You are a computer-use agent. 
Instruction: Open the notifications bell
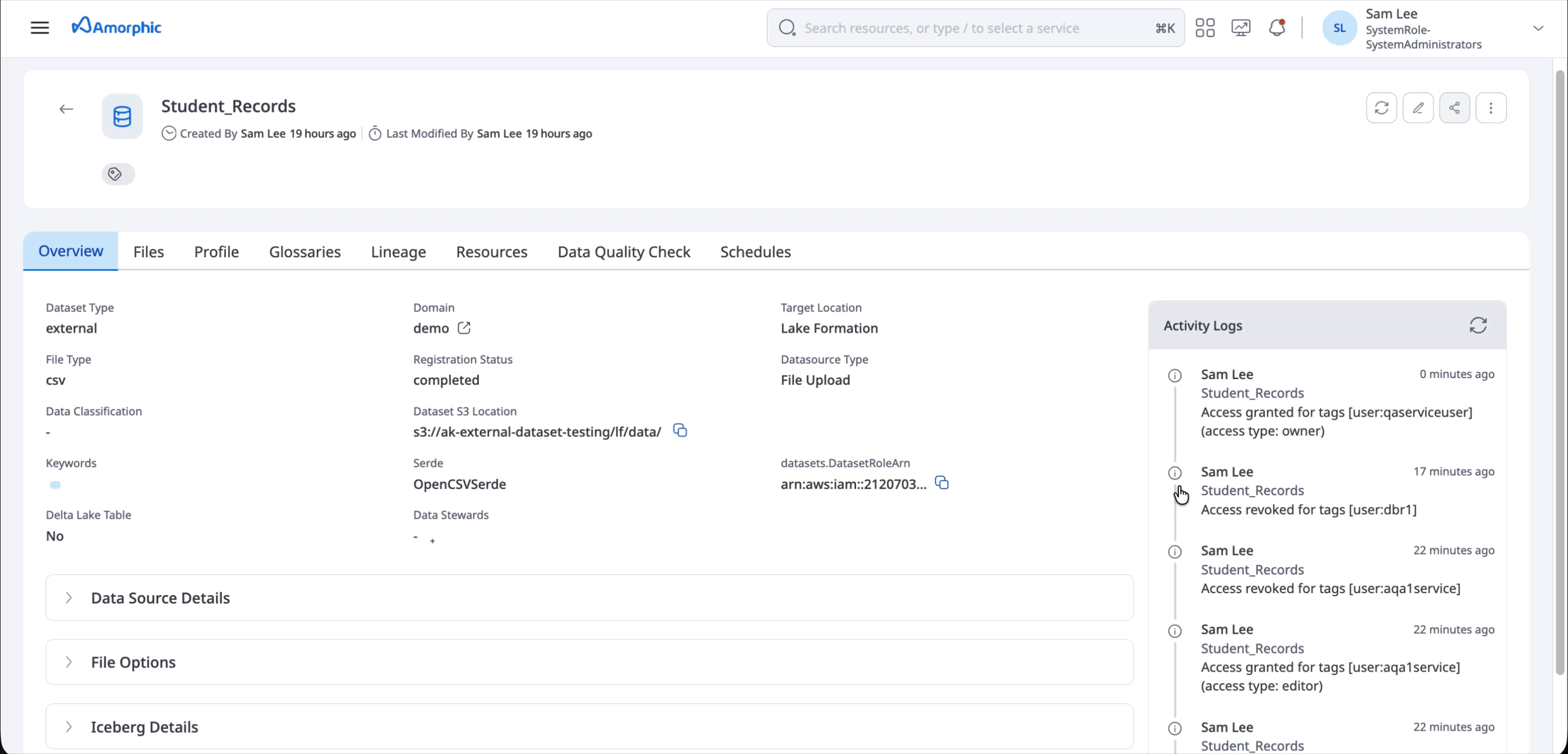tap(1277, 27)
